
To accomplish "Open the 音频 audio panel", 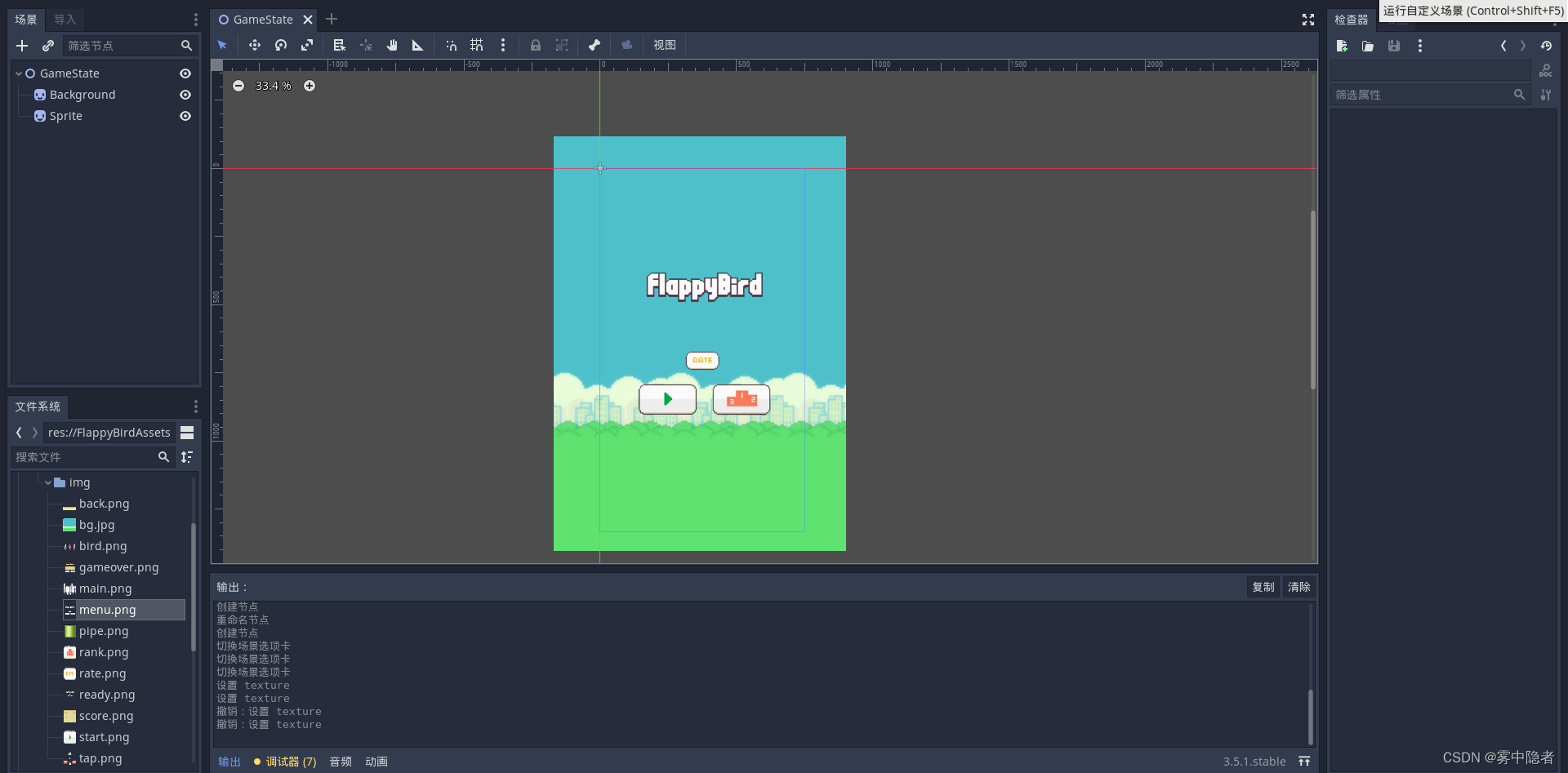I will pos(341,762).
